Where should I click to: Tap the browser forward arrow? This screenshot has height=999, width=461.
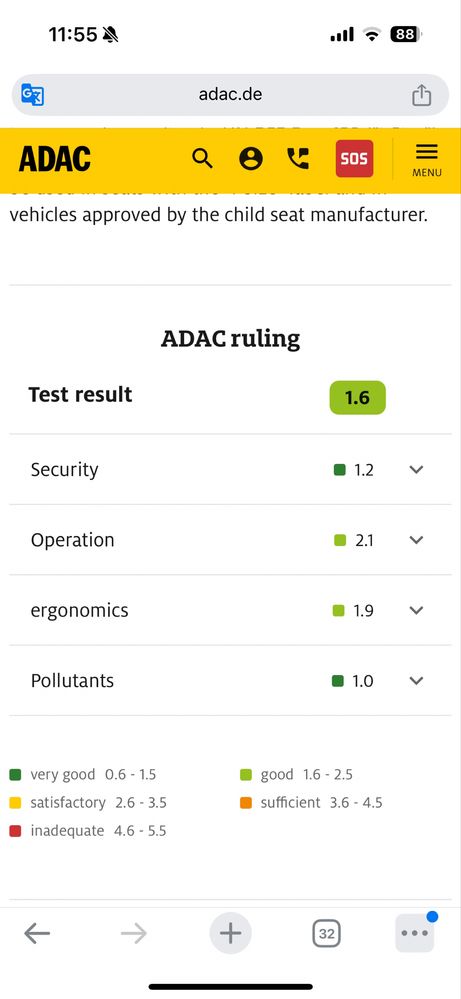[x=134, y=934]
